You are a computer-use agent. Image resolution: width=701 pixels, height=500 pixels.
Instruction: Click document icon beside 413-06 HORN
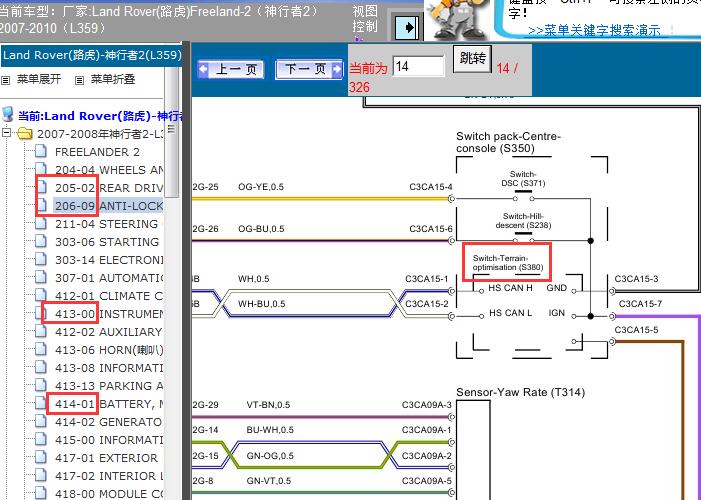pos(41,349)
